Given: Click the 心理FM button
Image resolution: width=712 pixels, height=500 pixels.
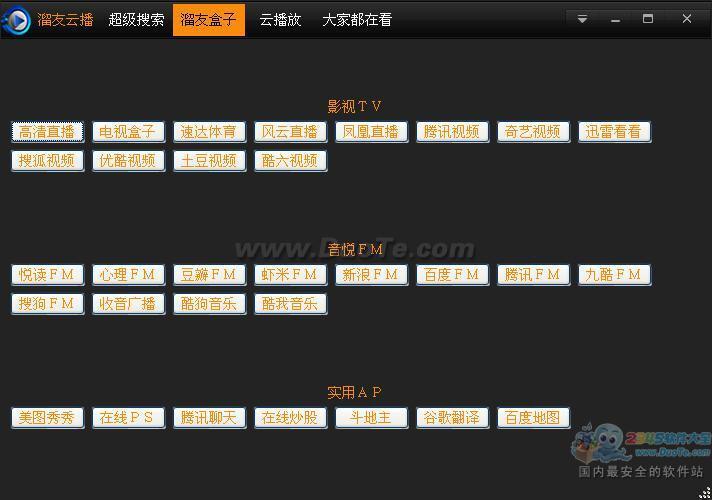Looking at the screenshot, I should click(128, 275).
